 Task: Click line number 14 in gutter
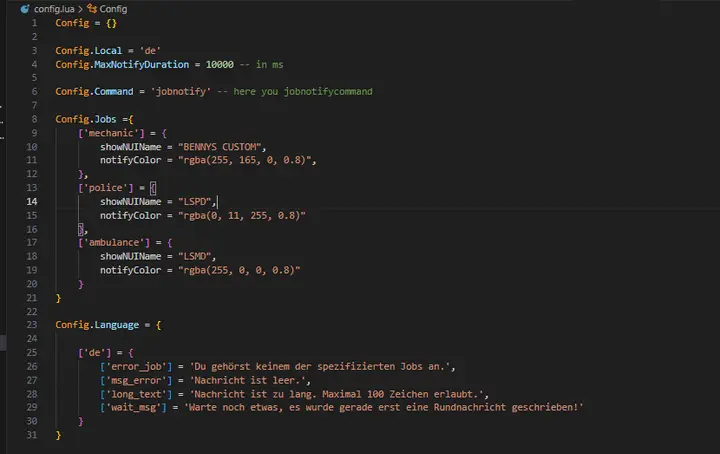(x=32, y=202)
